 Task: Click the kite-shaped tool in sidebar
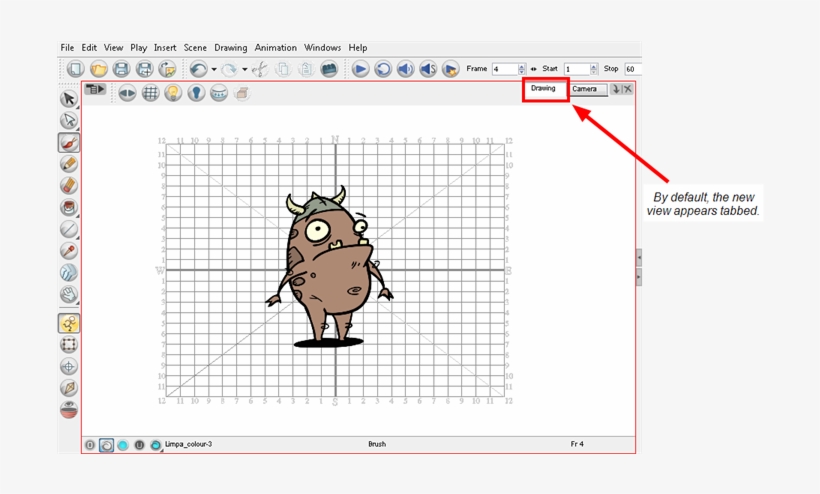pos(69,388)
